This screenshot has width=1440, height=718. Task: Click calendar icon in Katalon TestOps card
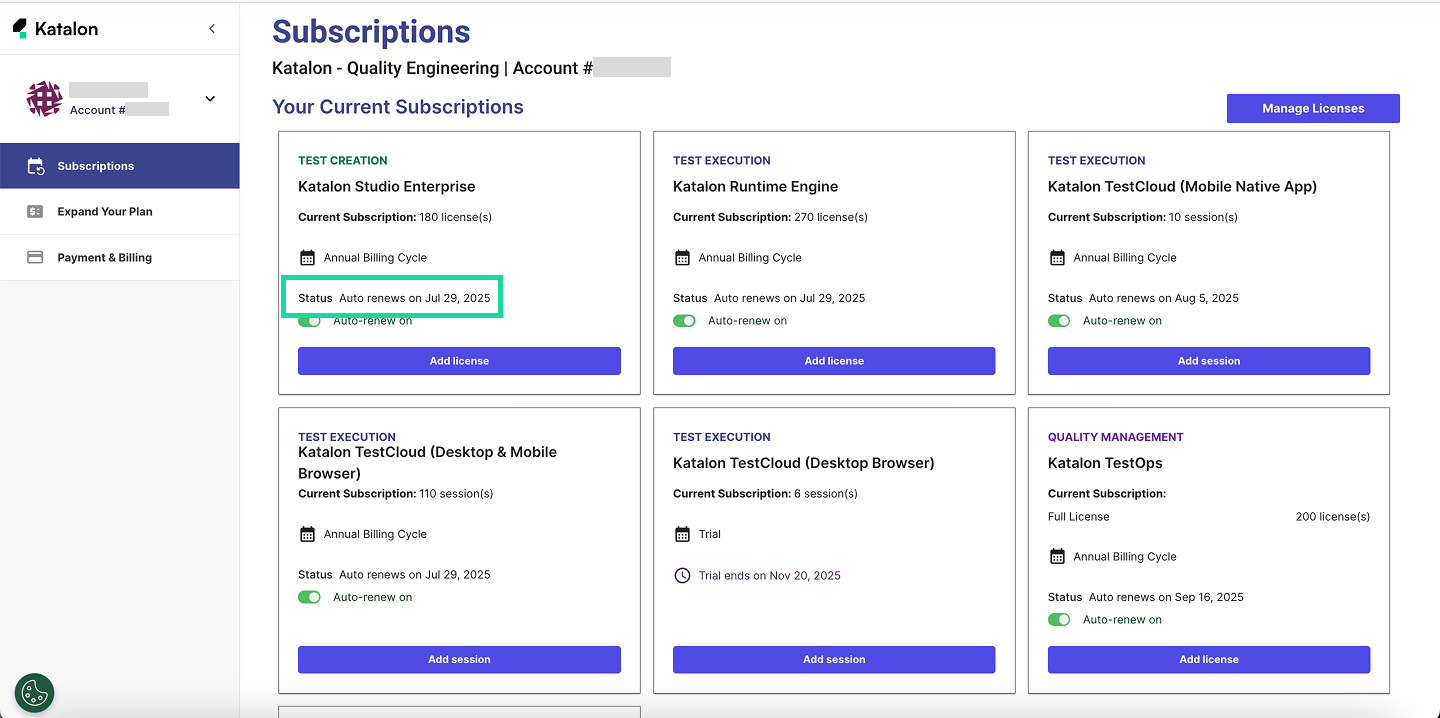point(1057,557)
